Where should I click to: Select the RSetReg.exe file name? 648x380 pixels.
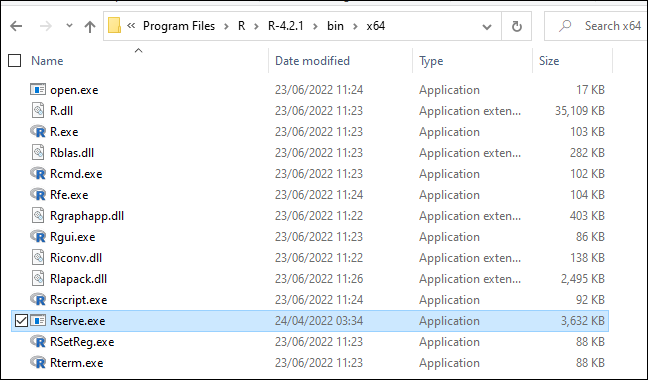[x=82, y=342]
